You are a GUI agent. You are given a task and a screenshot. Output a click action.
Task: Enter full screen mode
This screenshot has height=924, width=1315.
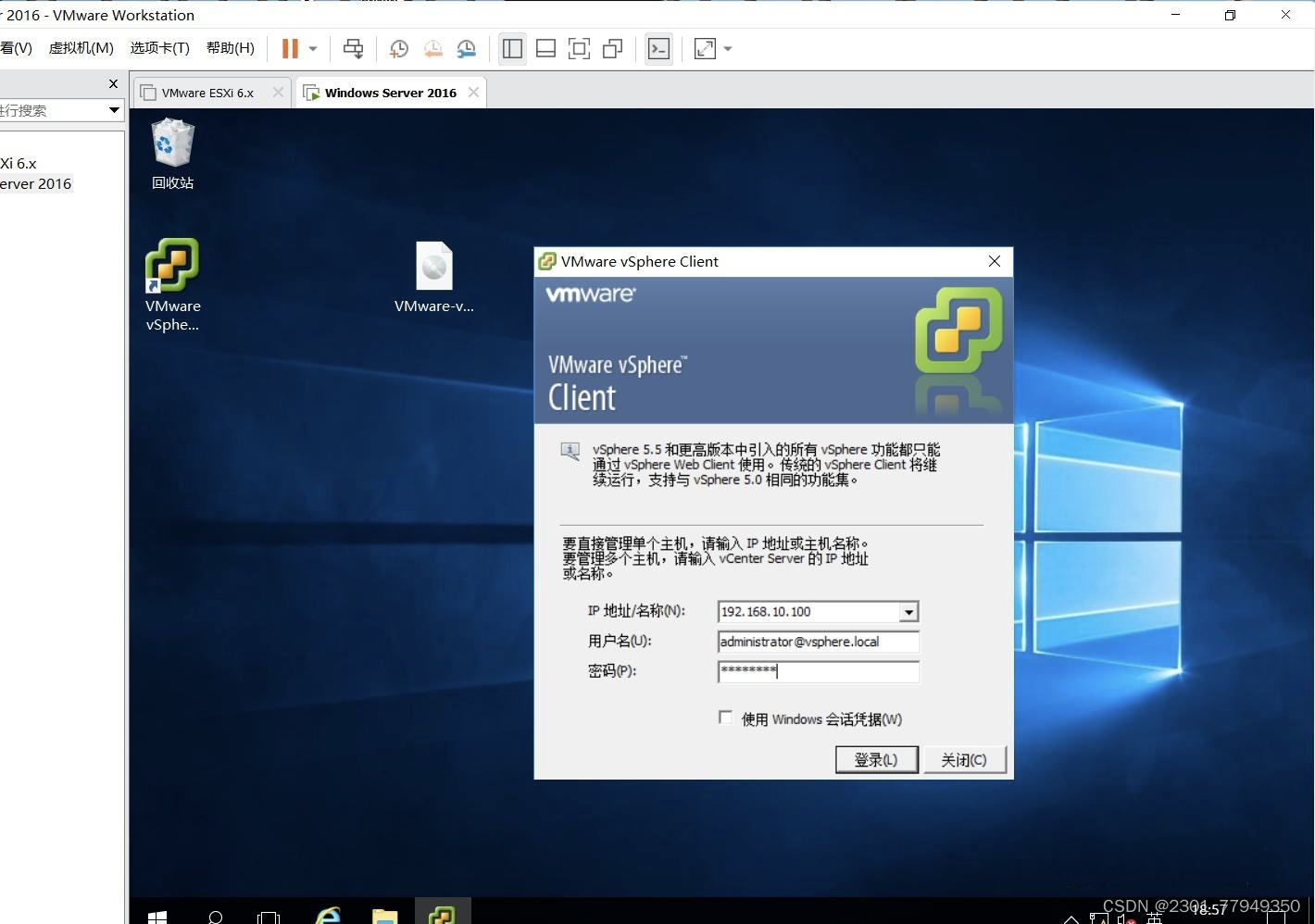(579, 48)
